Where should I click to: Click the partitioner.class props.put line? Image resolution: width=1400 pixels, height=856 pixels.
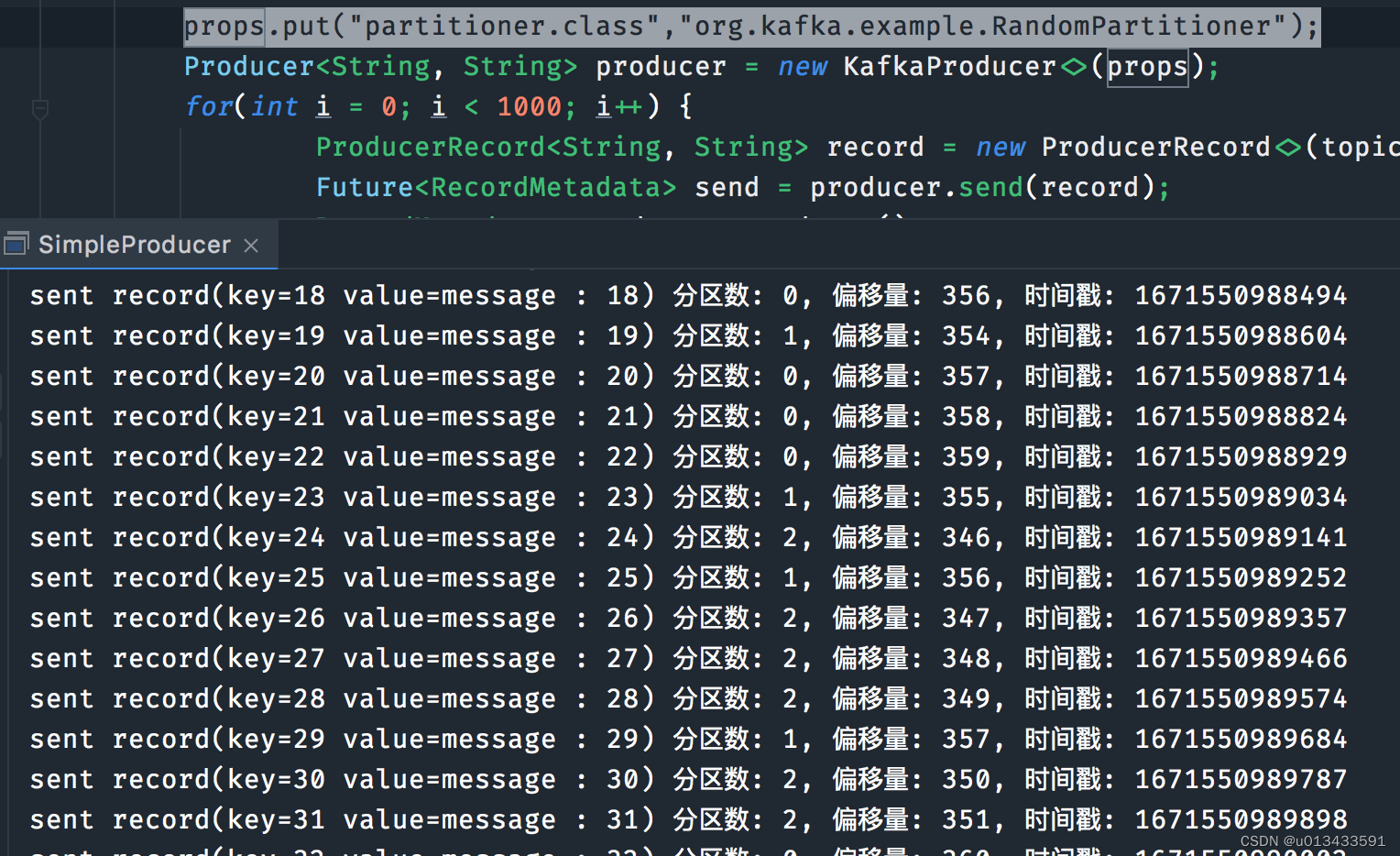coord(751,26)
